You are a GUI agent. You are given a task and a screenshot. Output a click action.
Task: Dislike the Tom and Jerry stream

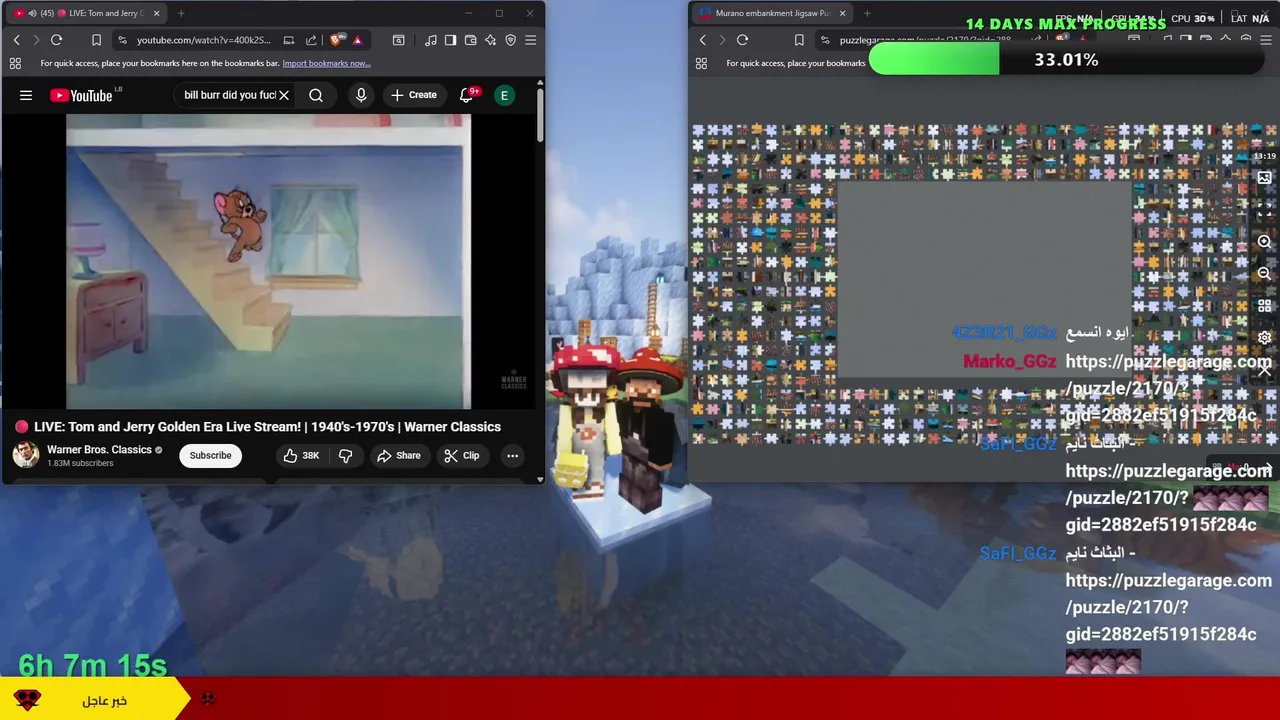(x=345, y=455)
